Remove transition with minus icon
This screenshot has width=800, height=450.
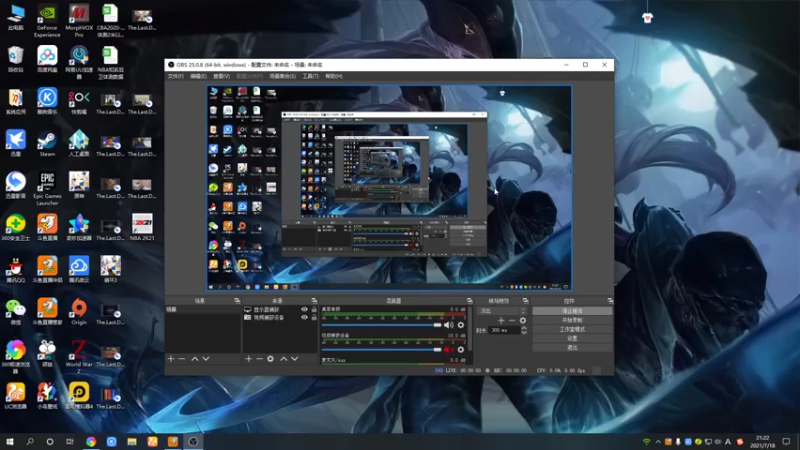(512, 320)
